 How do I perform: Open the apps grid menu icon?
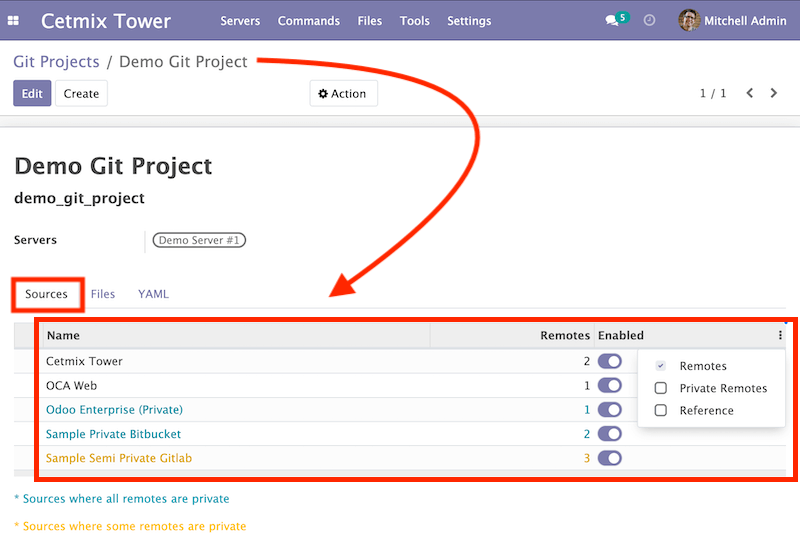pos(13,20)
